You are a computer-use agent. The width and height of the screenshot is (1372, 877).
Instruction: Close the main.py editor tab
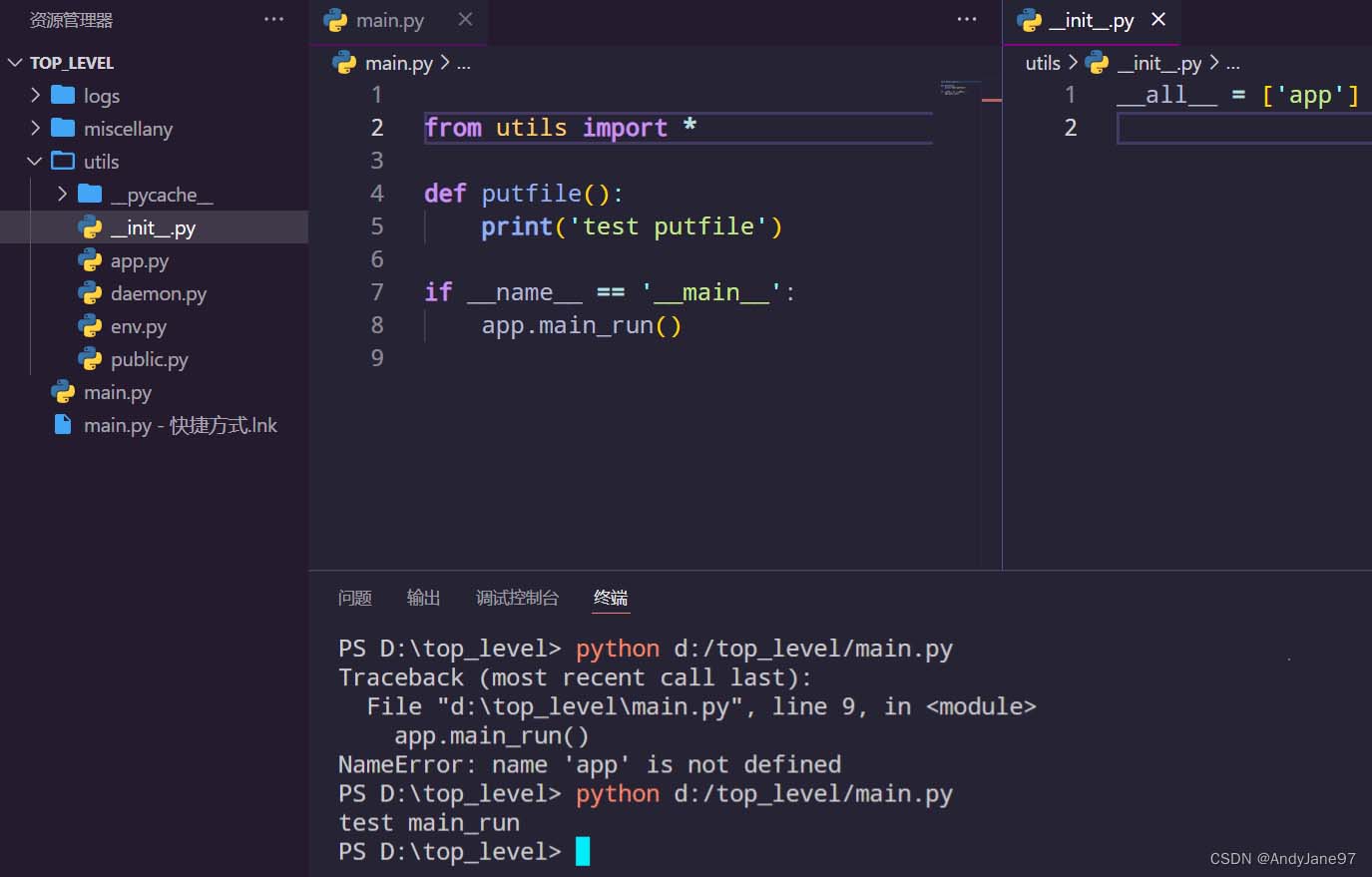pyautogui.click(x=465, y=19)
